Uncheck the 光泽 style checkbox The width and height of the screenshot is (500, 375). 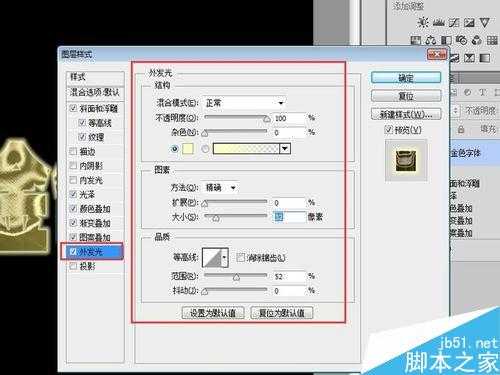point(73,194)
